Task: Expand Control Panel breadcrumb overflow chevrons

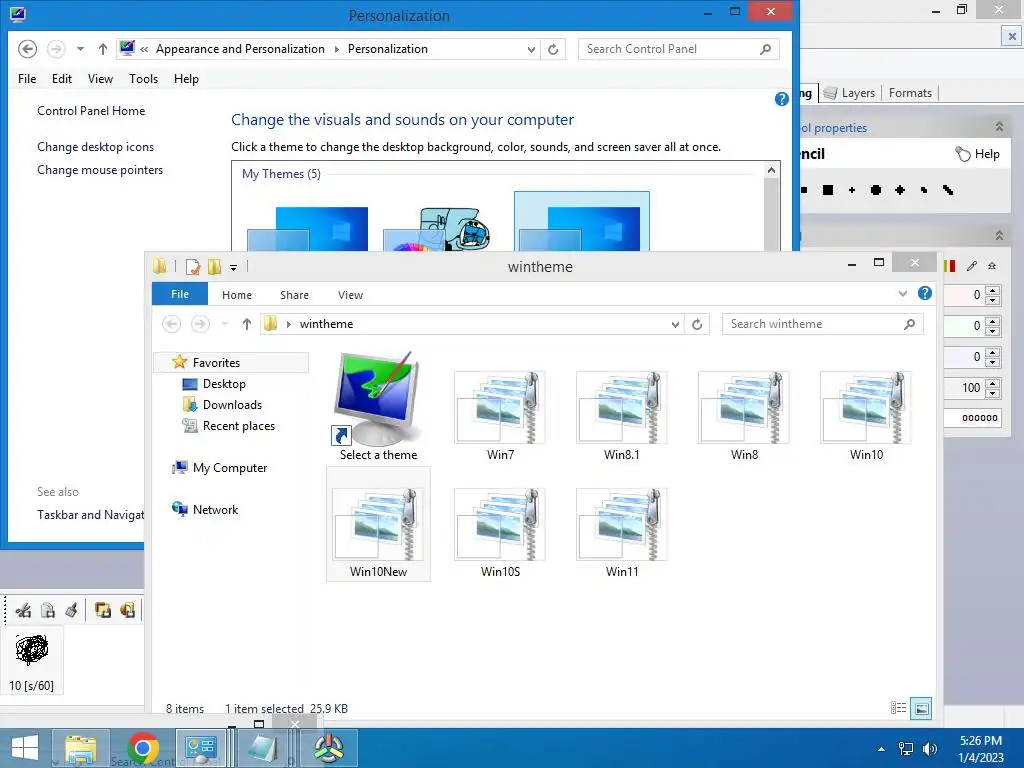Action: point(144,49)
